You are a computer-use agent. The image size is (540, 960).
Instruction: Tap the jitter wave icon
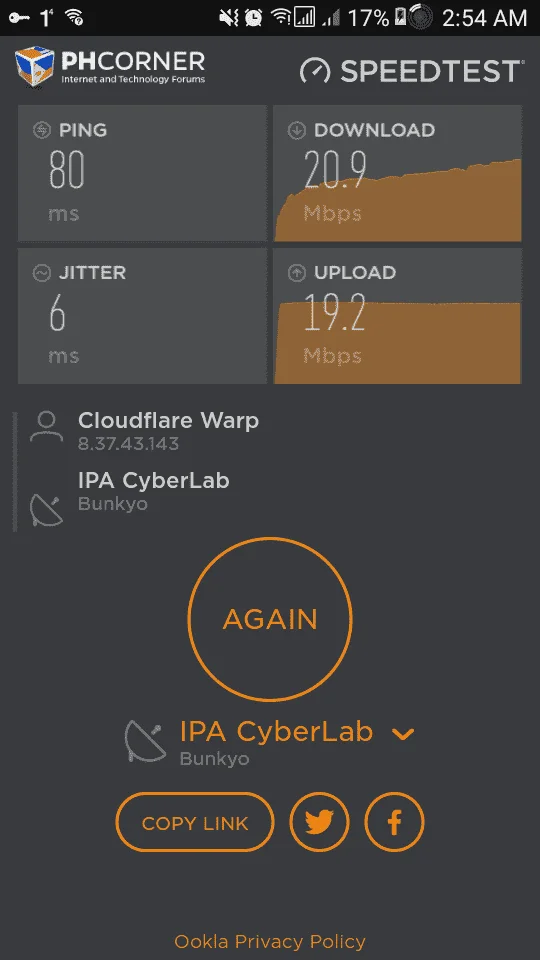click(x=42, y=273)
